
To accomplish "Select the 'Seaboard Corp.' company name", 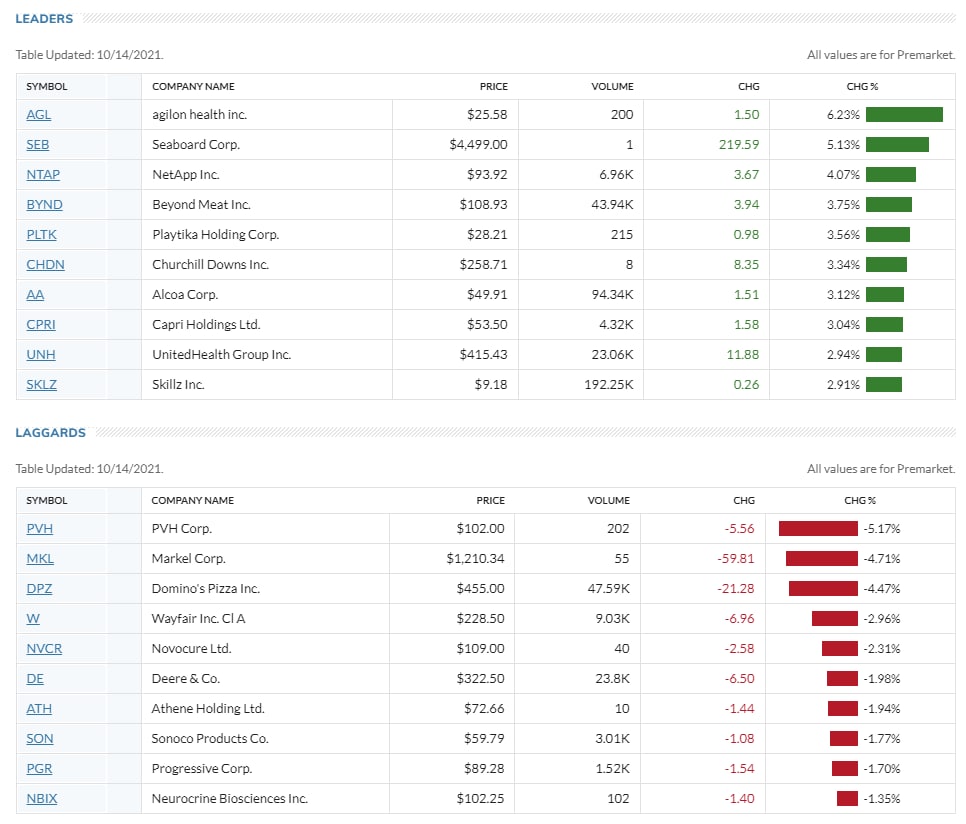I will click(x=196, y=145).
